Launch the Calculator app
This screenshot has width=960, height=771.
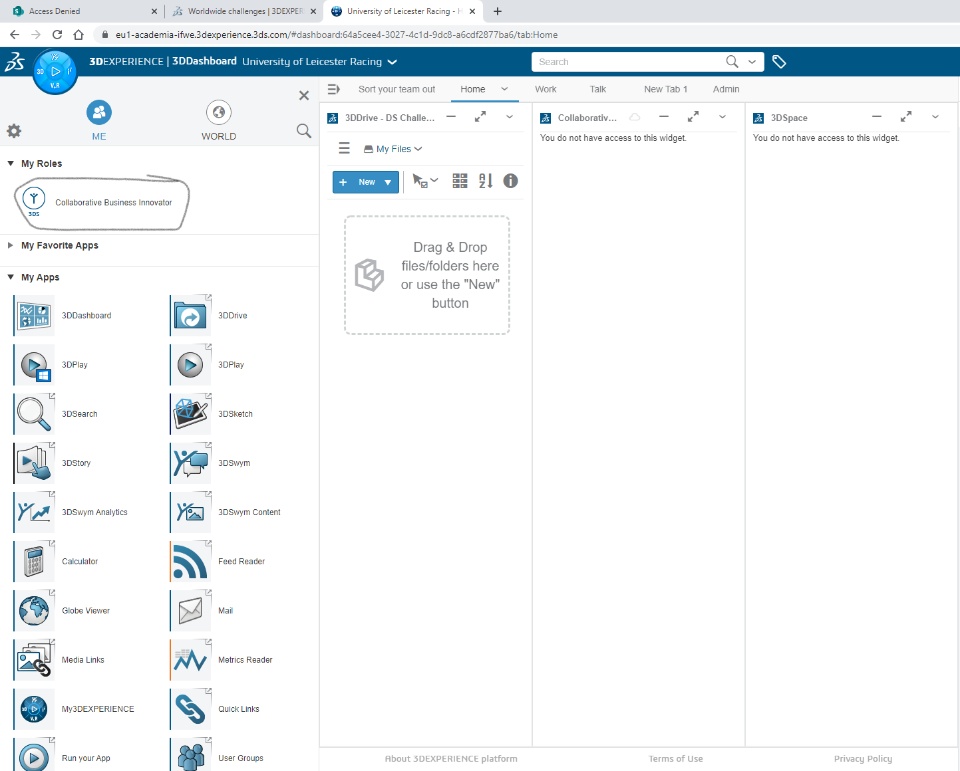tap(34, 562)
